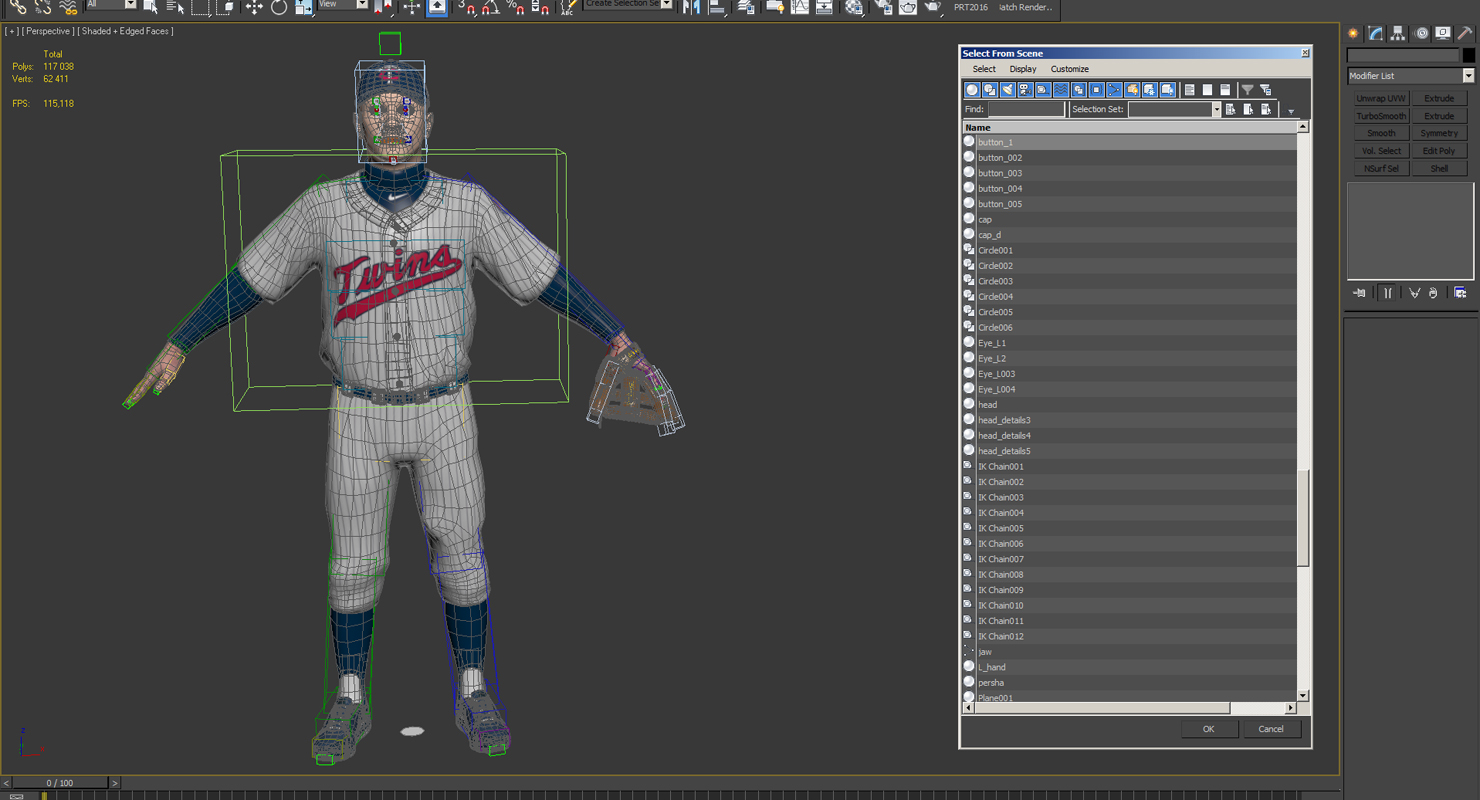This screenshot has width=1480, height=800.
Task: Click the Name column header
Action: (1129, 128)
